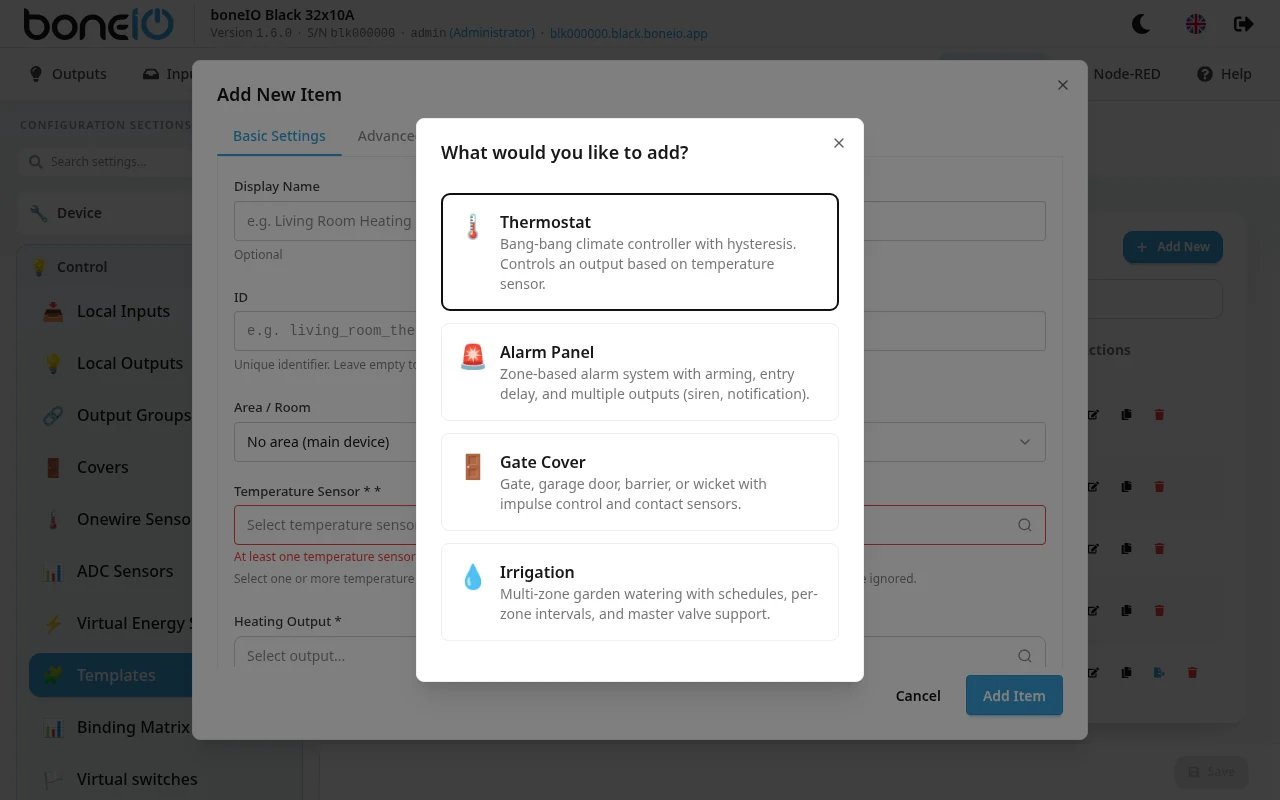Open Node-RED from the top navigation
This screenshot has width=1280, height=800.
[x=1127, y=74]
